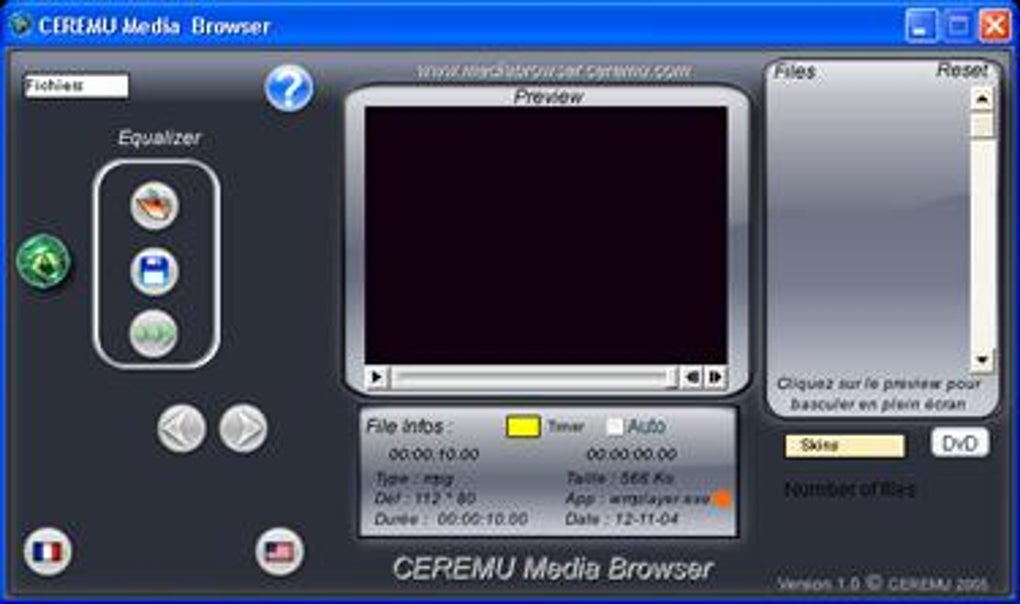Click the 00:00:00.00 auto time value

coord(632,454)
